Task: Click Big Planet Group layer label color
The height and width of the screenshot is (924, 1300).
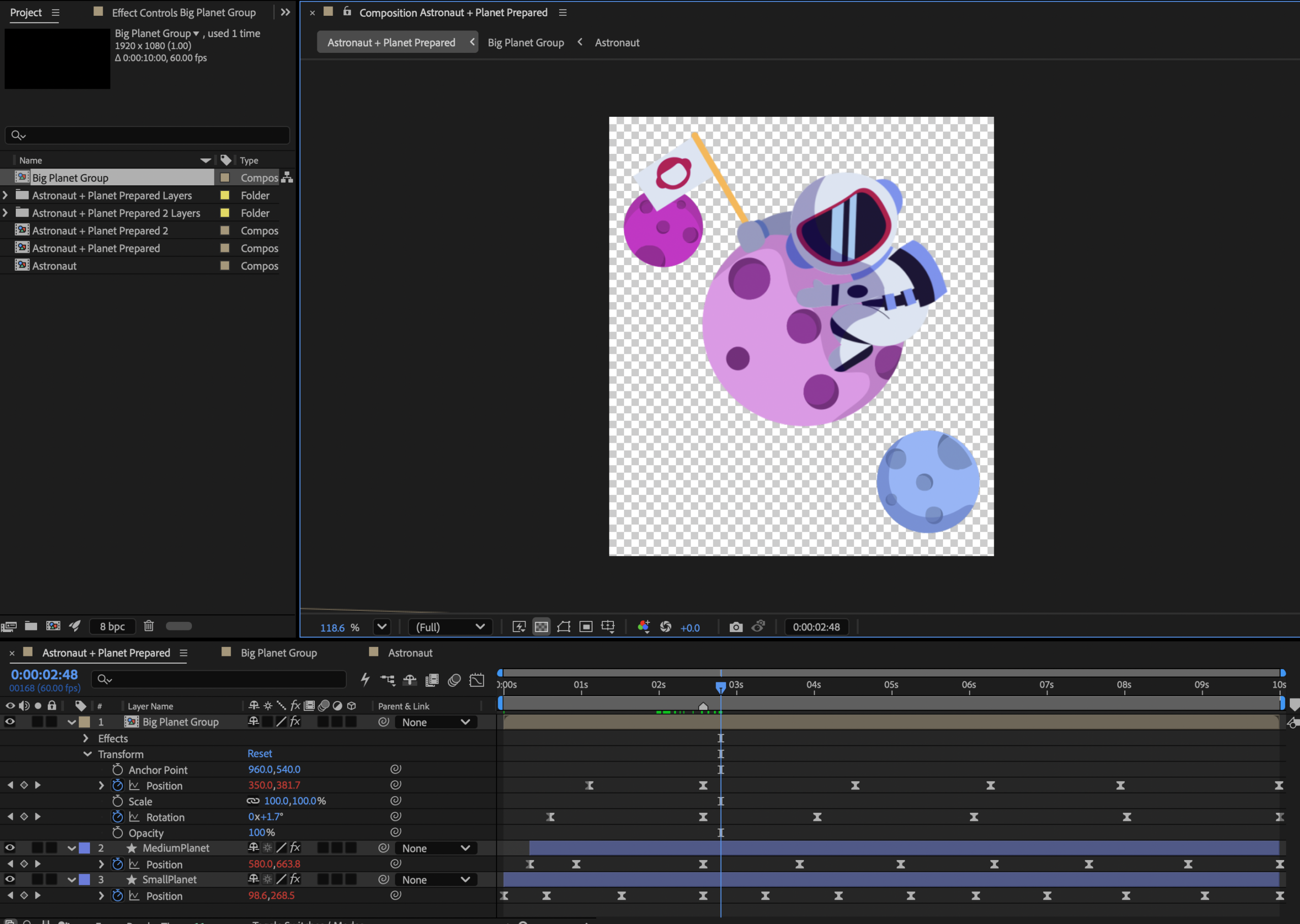Action: (x=84, y=721)
